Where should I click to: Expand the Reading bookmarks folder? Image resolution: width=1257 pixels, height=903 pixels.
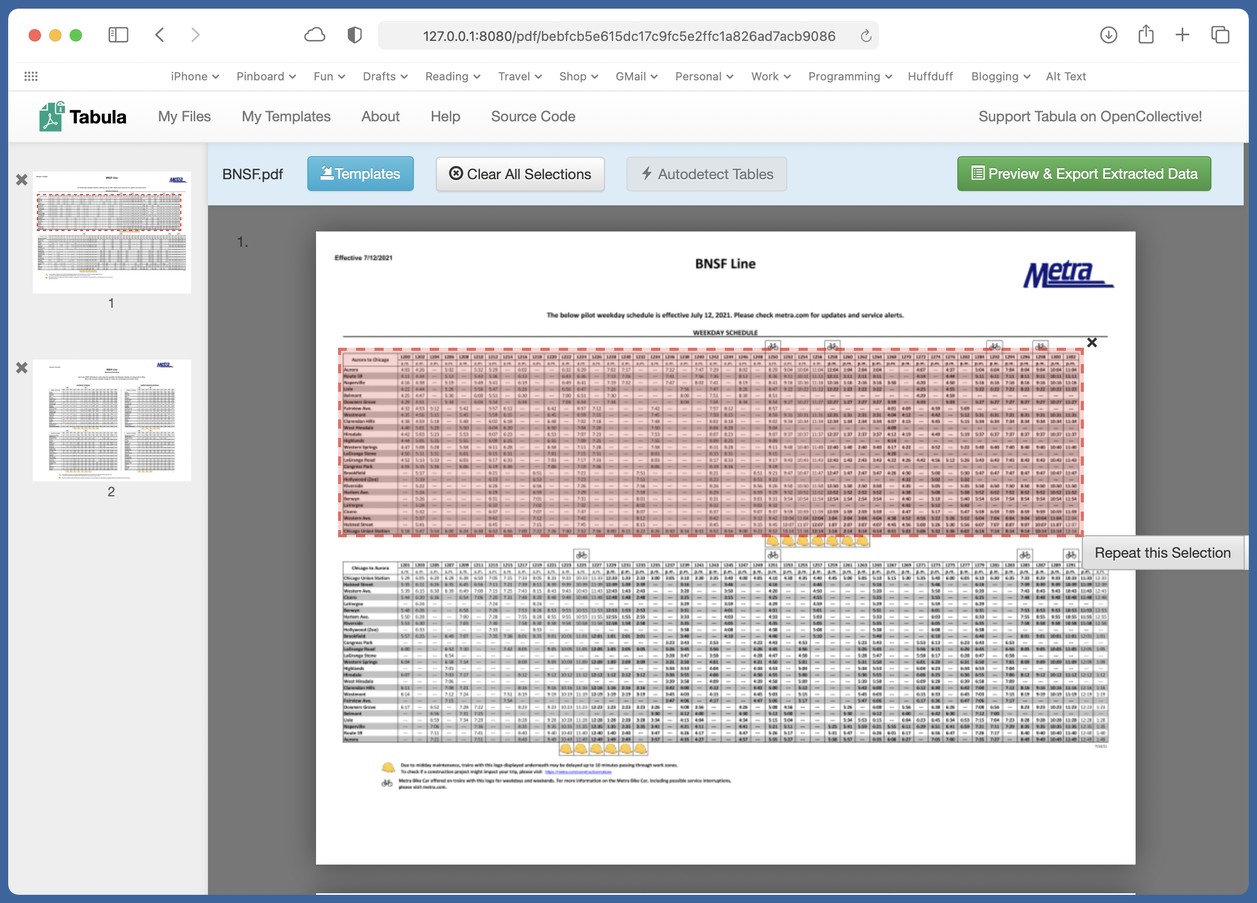(452, 76)
